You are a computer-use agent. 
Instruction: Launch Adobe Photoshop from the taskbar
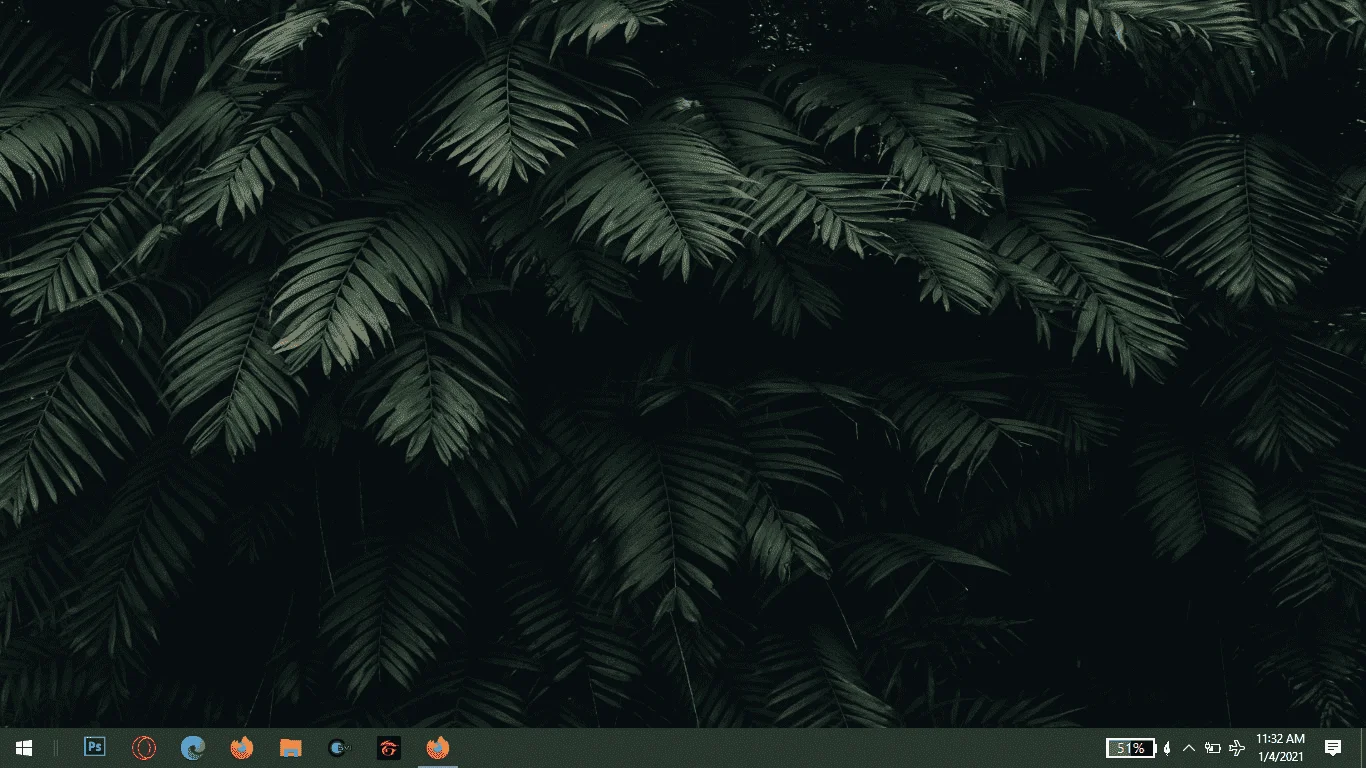95,748
